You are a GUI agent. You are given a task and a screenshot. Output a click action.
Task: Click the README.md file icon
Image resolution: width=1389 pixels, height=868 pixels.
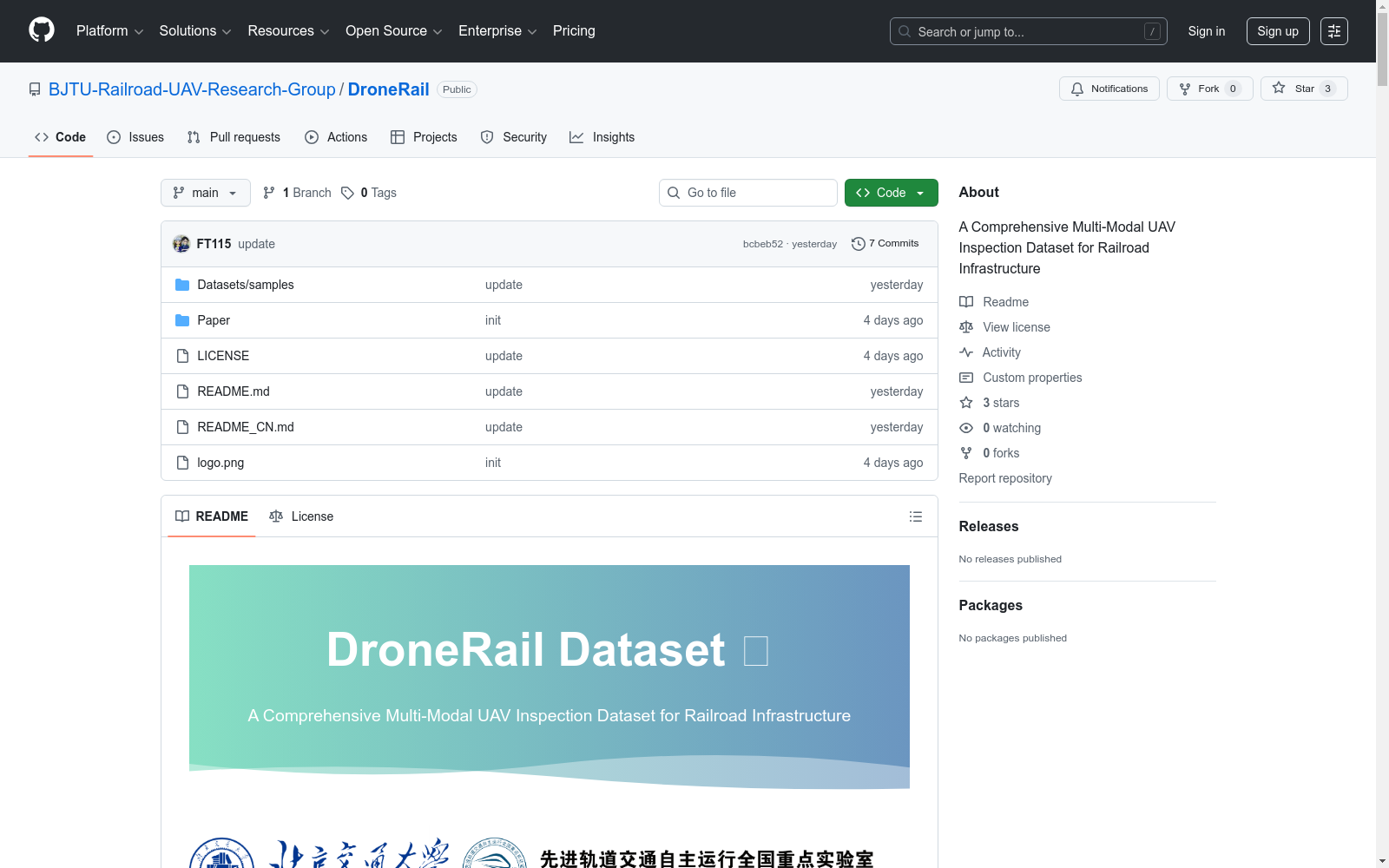(182, 391)
